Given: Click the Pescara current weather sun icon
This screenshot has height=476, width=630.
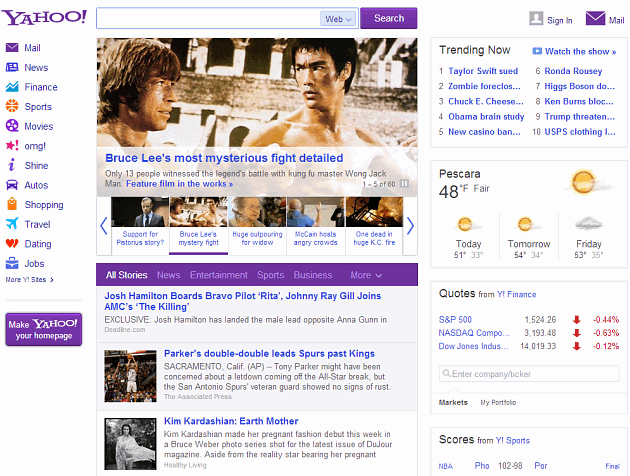Looking at the screenshot, I should coord(584,182).
